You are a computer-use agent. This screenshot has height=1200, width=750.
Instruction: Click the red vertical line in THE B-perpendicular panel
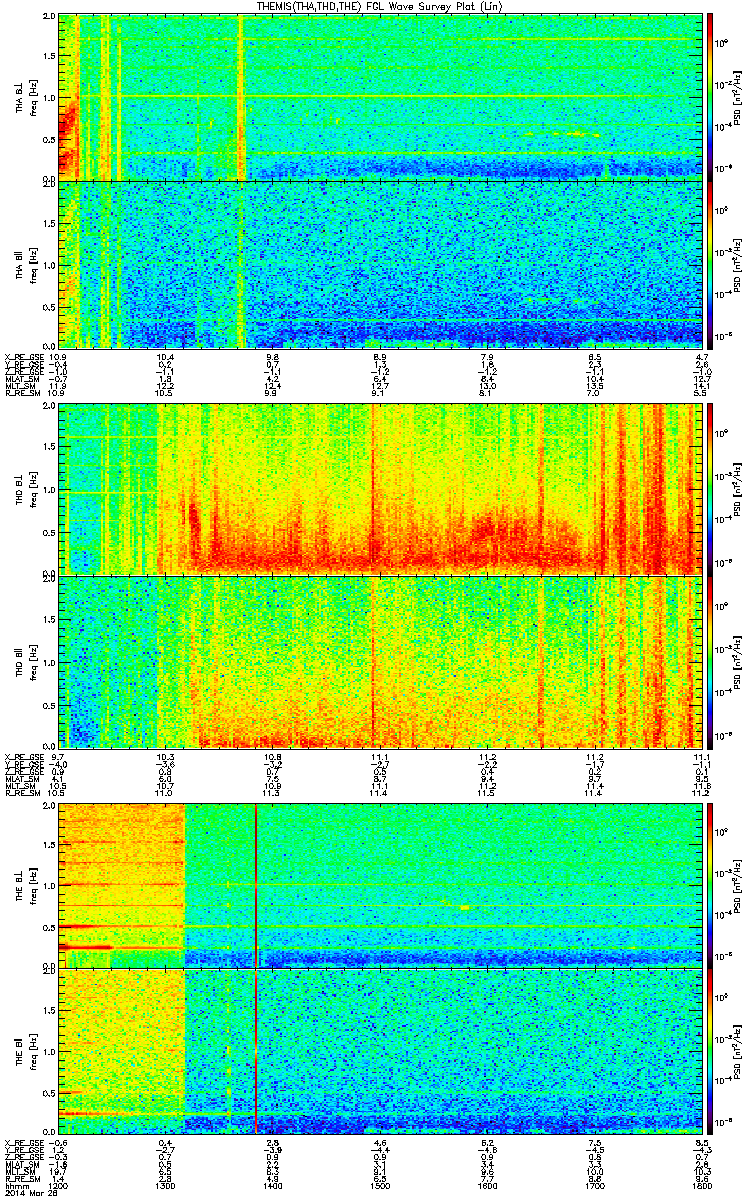click(257, 885)
